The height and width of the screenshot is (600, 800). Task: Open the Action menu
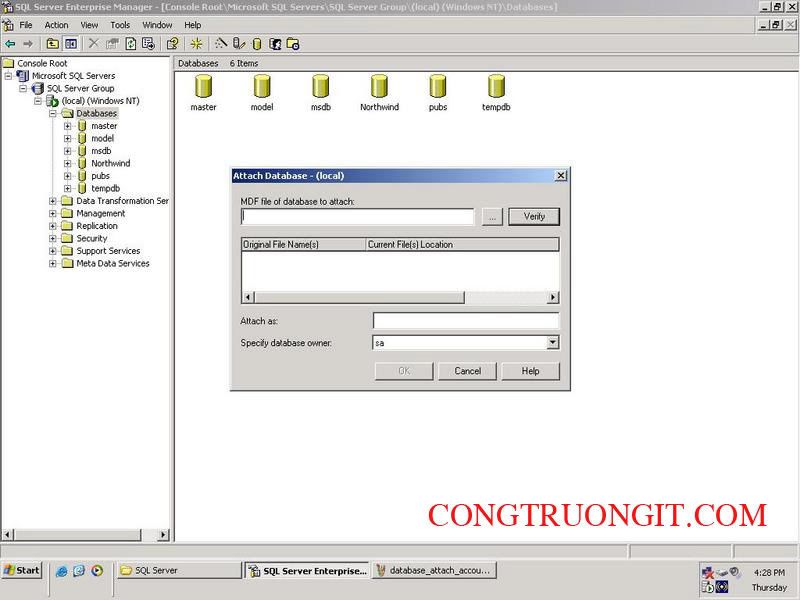tap(56, 25)
